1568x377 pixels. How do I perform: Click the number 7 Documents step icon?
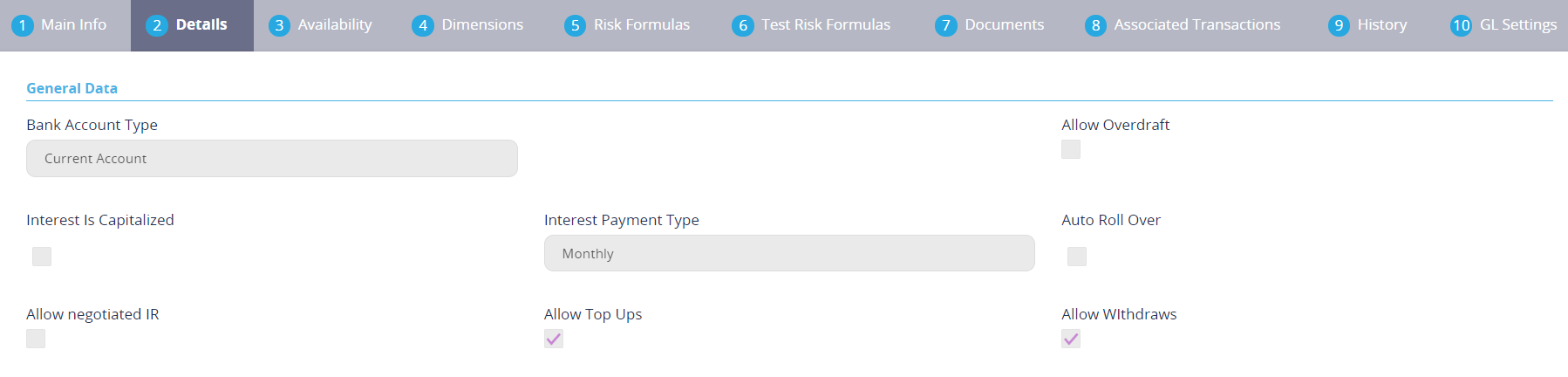[945, 25]
